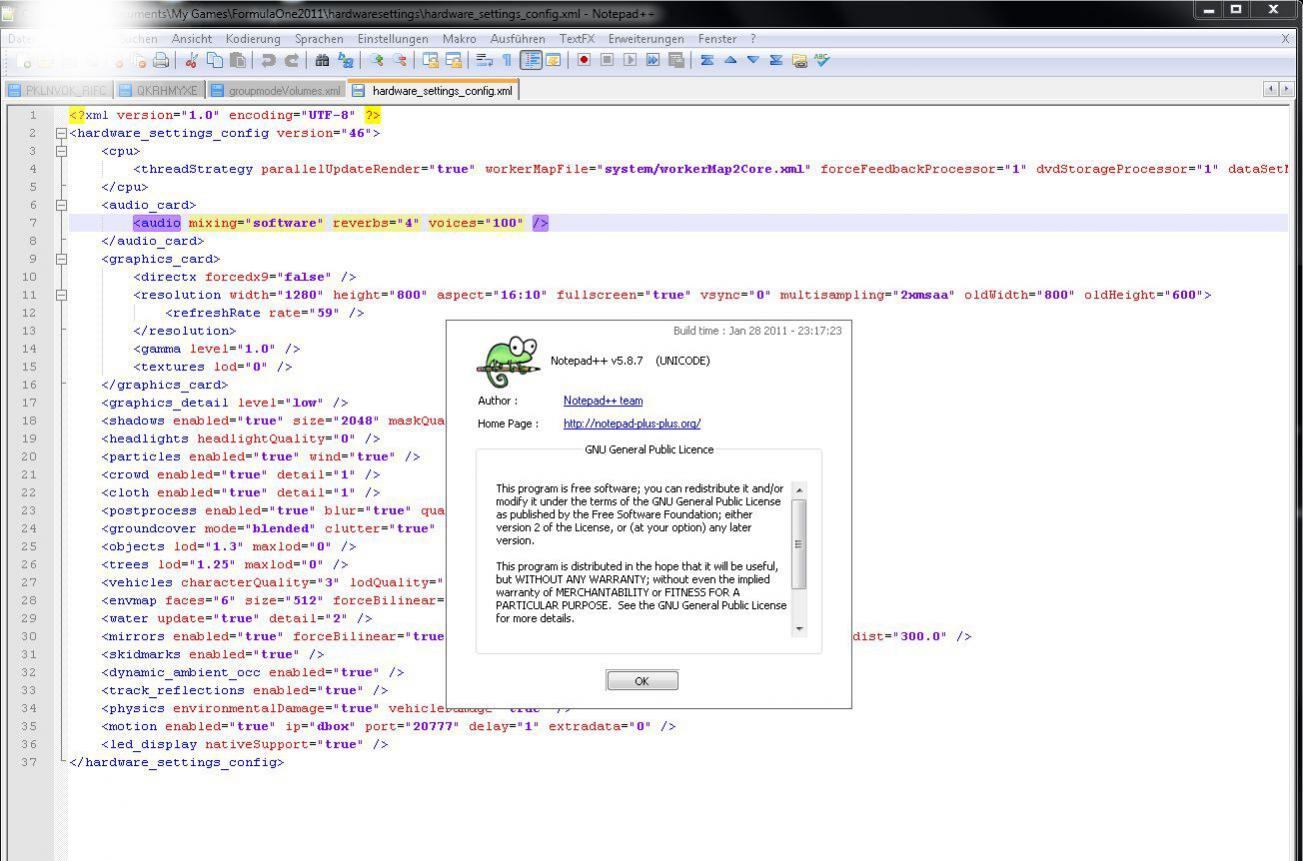
Task: Click the Close All documents toolbar icon
Action: pyautogui.click(x=139, y=60)
